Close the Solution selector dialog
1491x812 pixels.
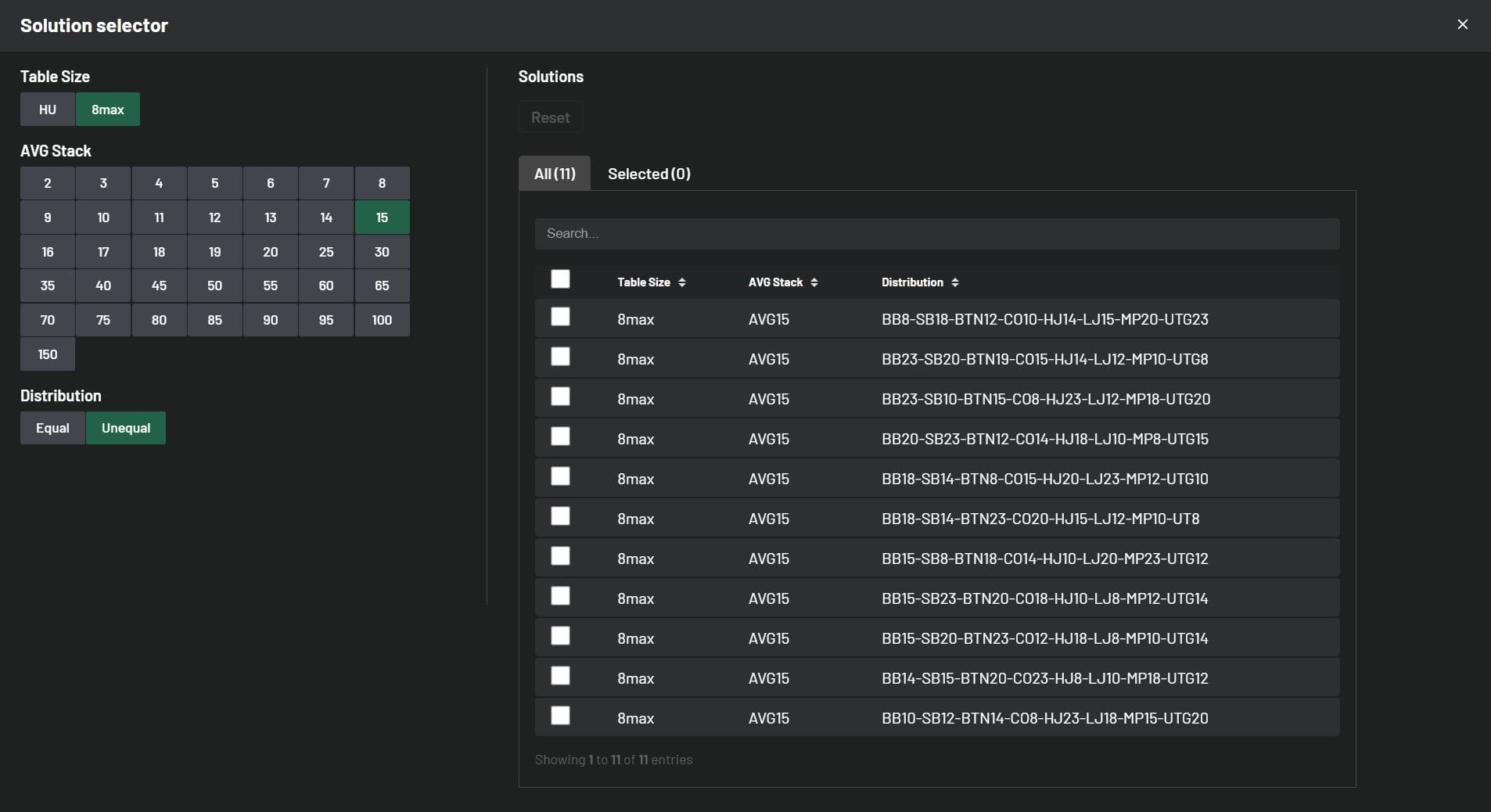click(x=1462, y=25)
